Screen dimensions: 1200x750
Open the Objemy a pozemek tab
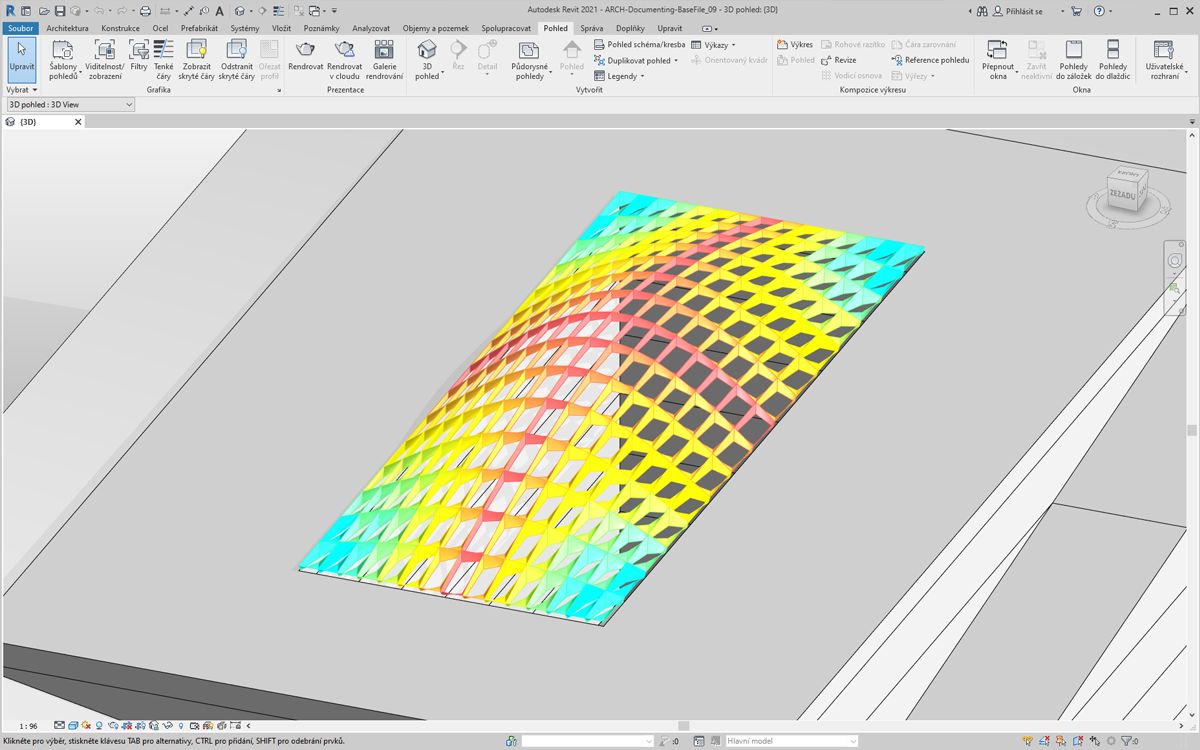(436, 28)
